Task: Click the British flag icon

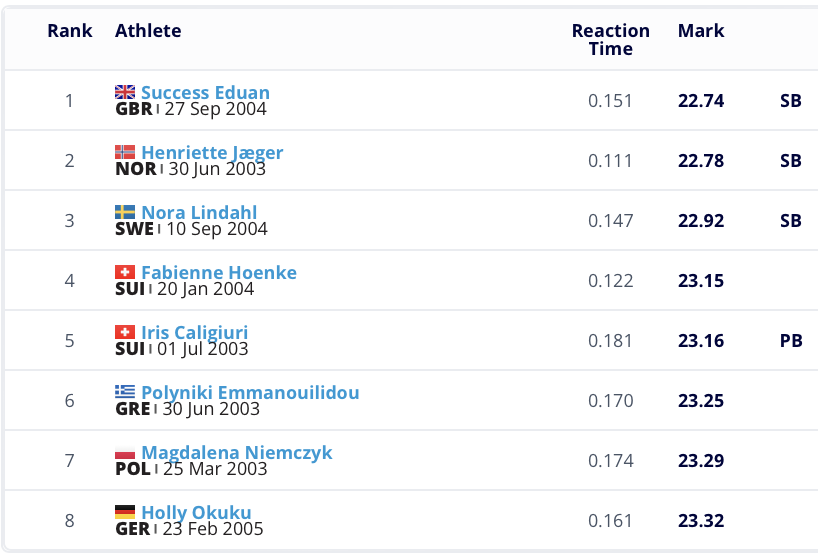Action: coord(125,93)
